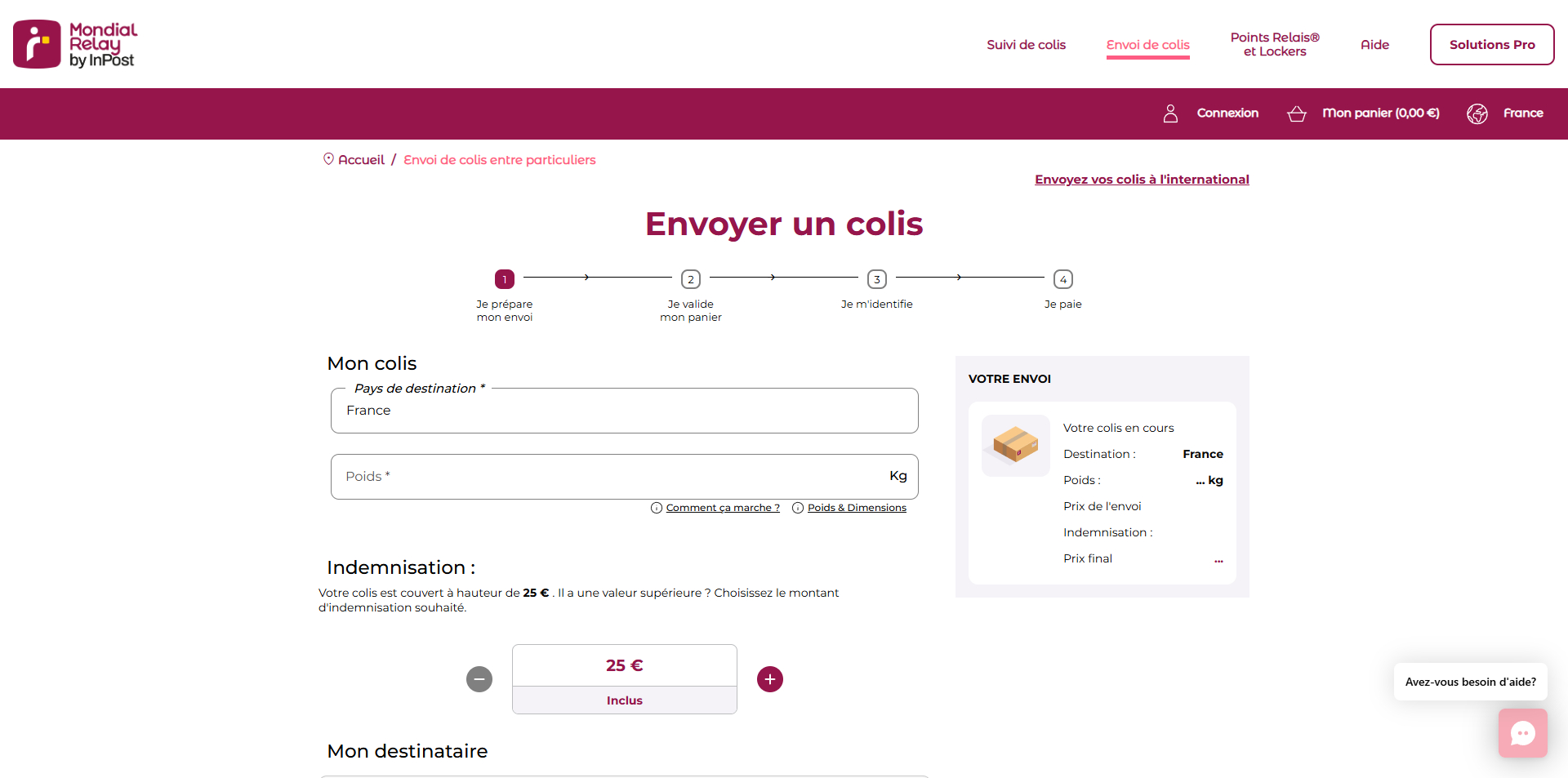Select the Envoi de colis tab

(1147, 45)
